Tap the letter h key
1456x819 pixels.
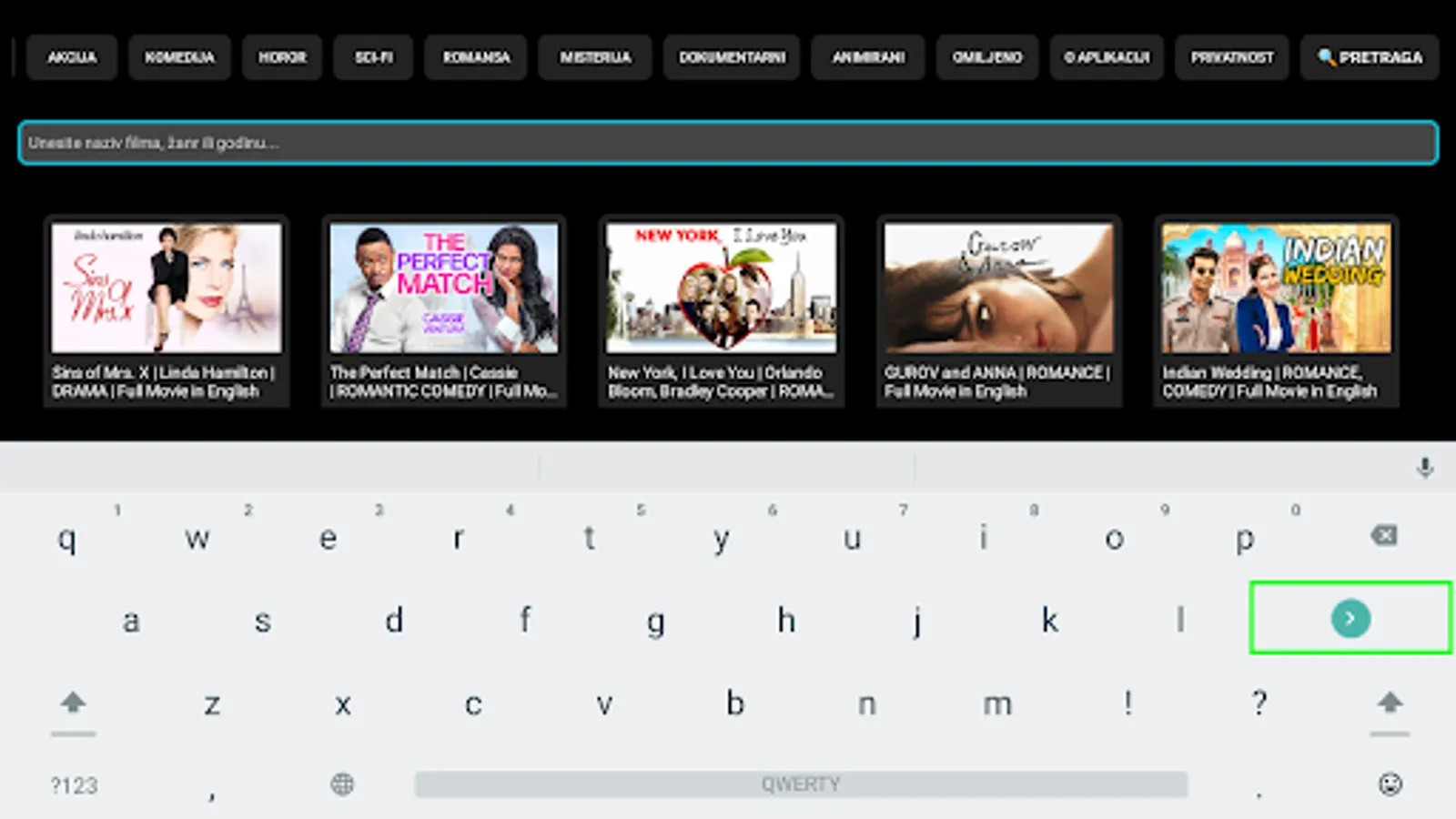(x=786, y=620)
